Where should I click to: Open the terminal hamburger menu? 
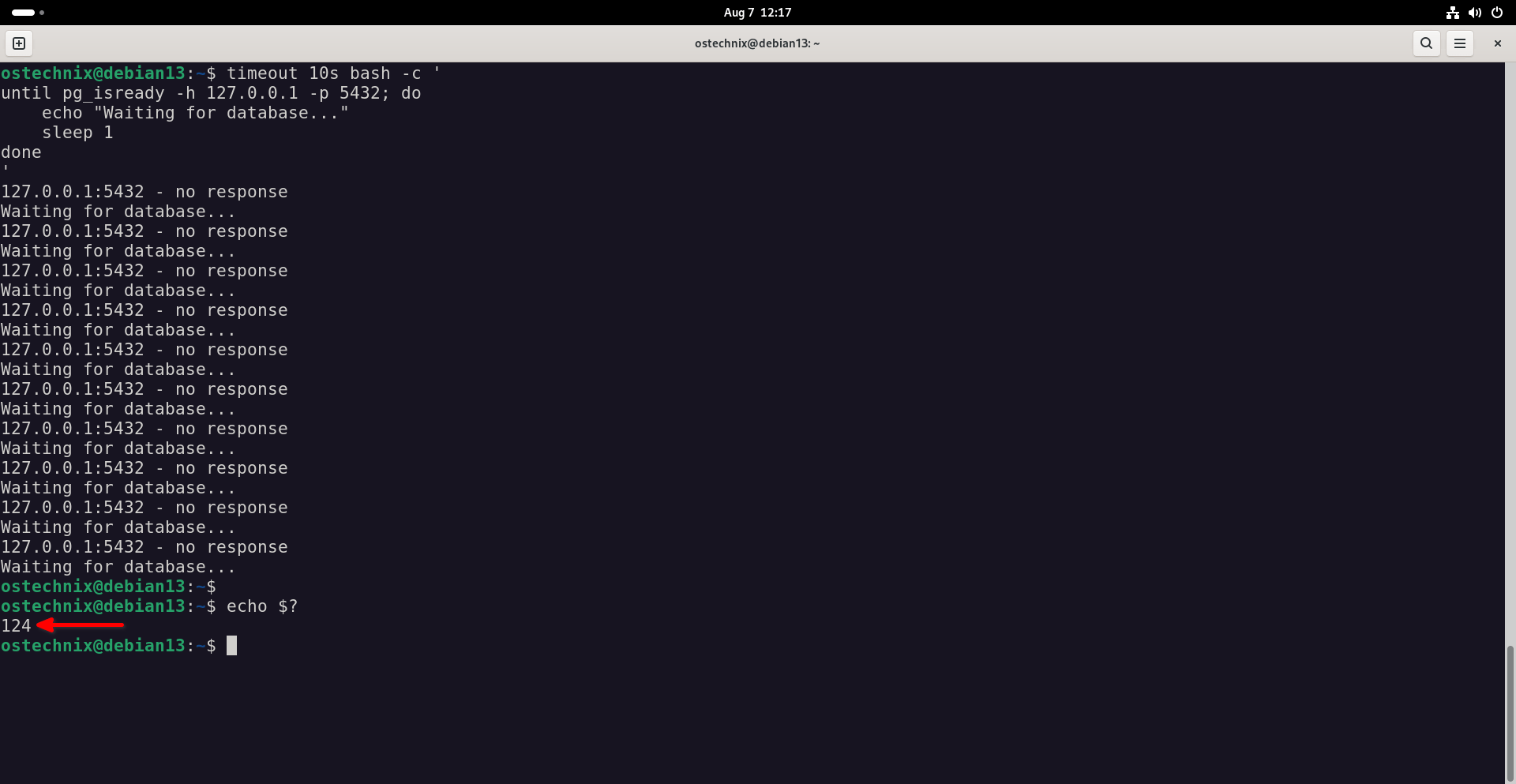1459,43
